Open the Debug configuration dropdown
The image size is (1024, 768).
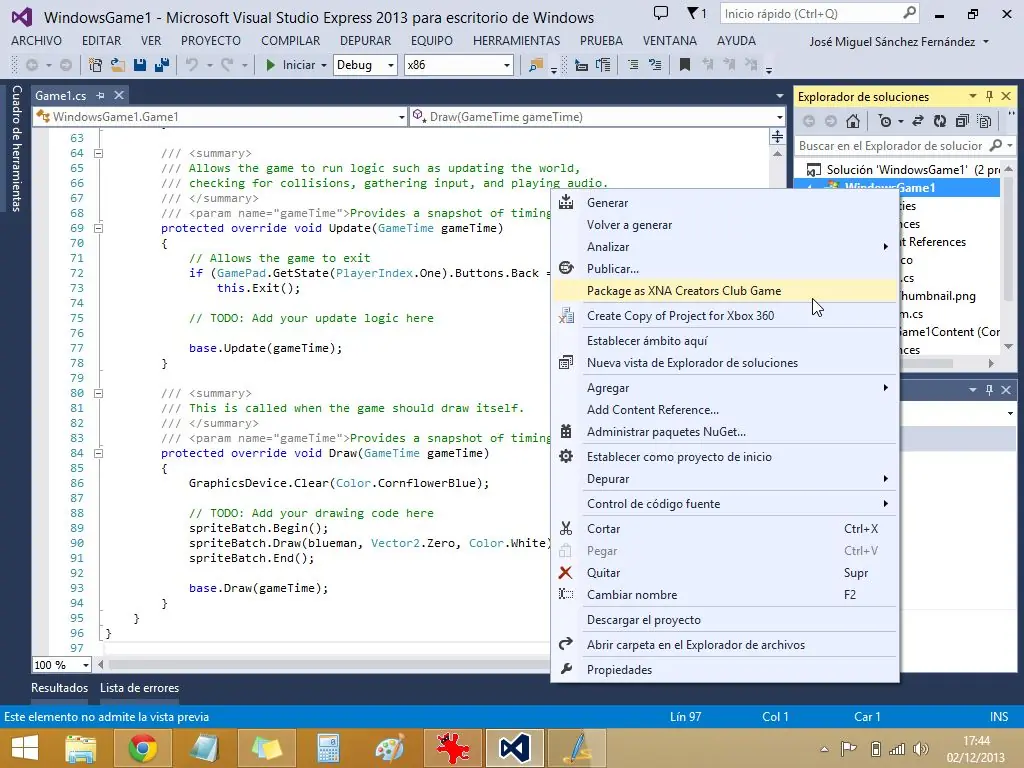(x=390, y=65)
